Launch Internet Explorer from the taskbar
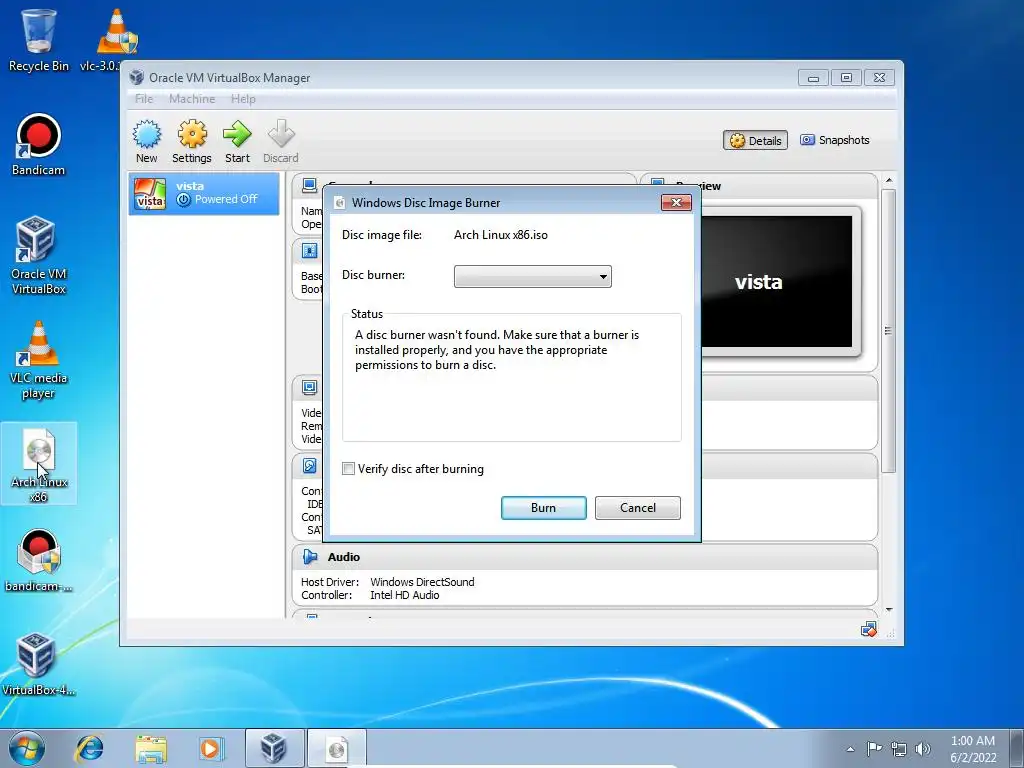 coord(89,748)
